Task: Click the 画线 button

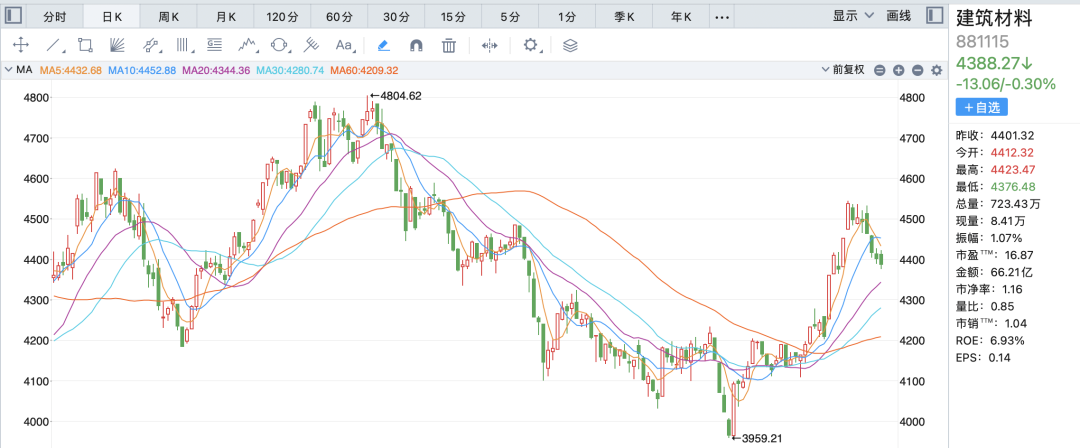Action: [899, 16]
